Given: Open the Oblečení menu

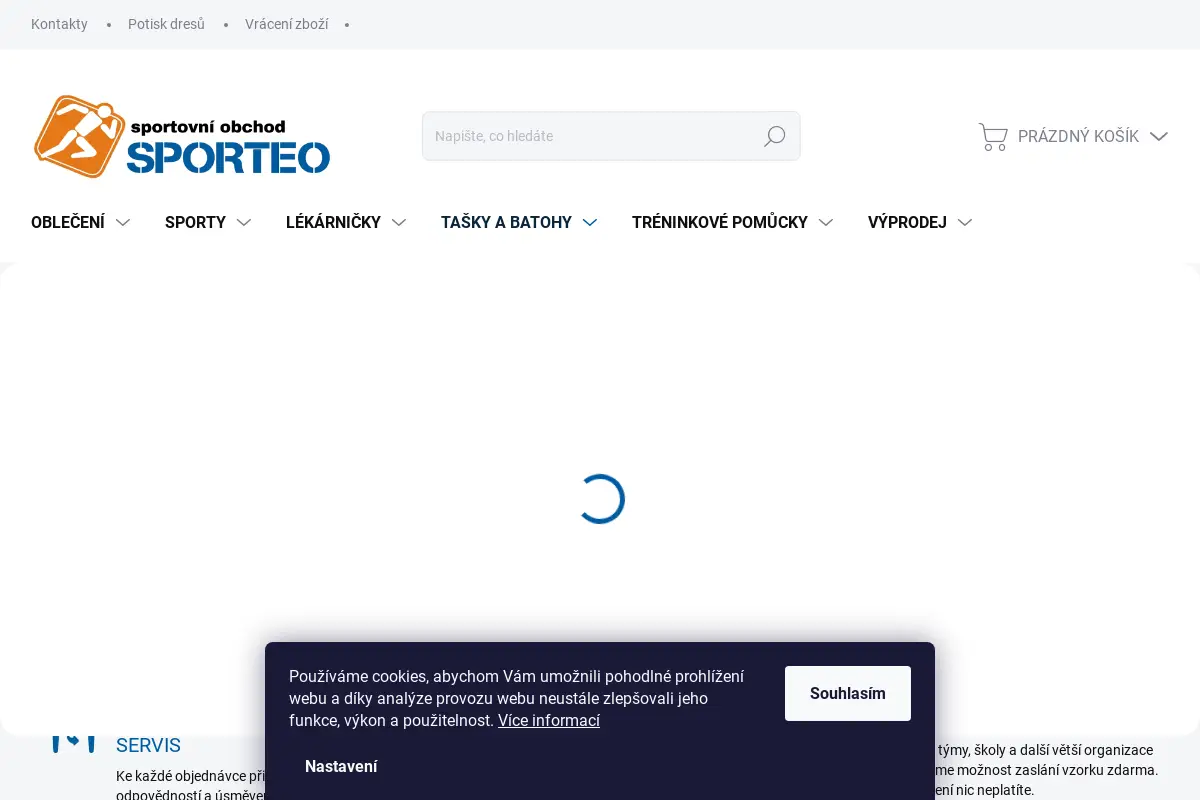Looking at the screenshot, I should [x=68, y=222].
